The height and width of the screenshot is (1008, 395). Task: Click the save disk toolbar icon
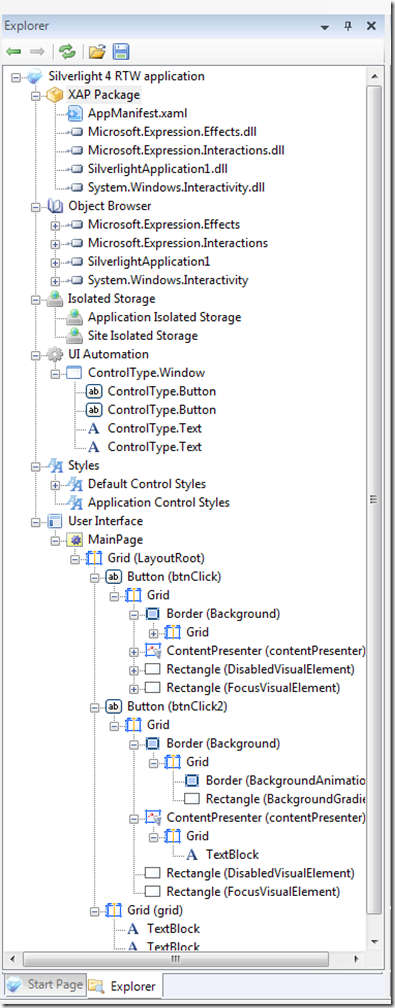pos(120,51)
